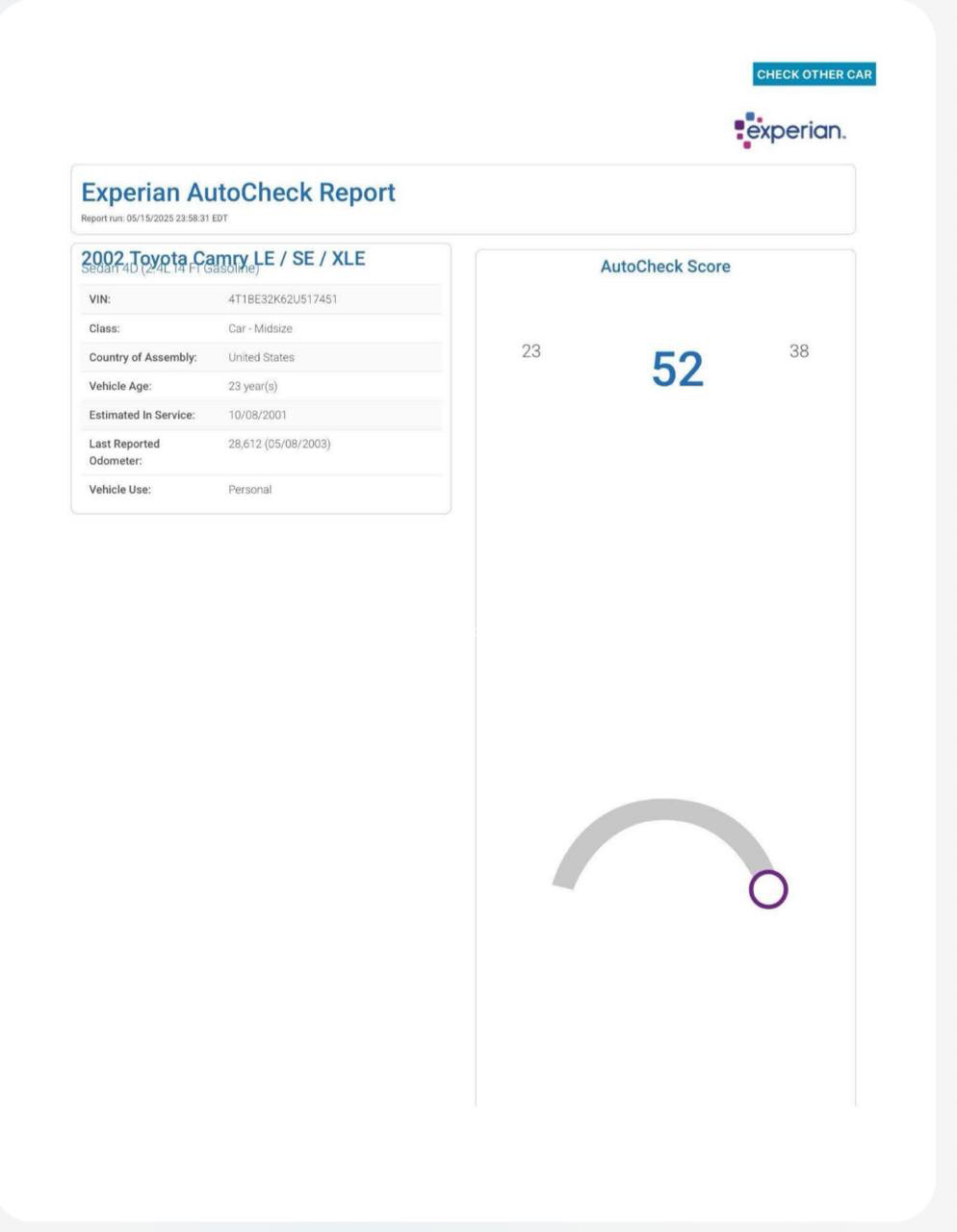This screenshot has height=1232, width=957.
Task: Click the high range score 38
Action: click(799, 351)
